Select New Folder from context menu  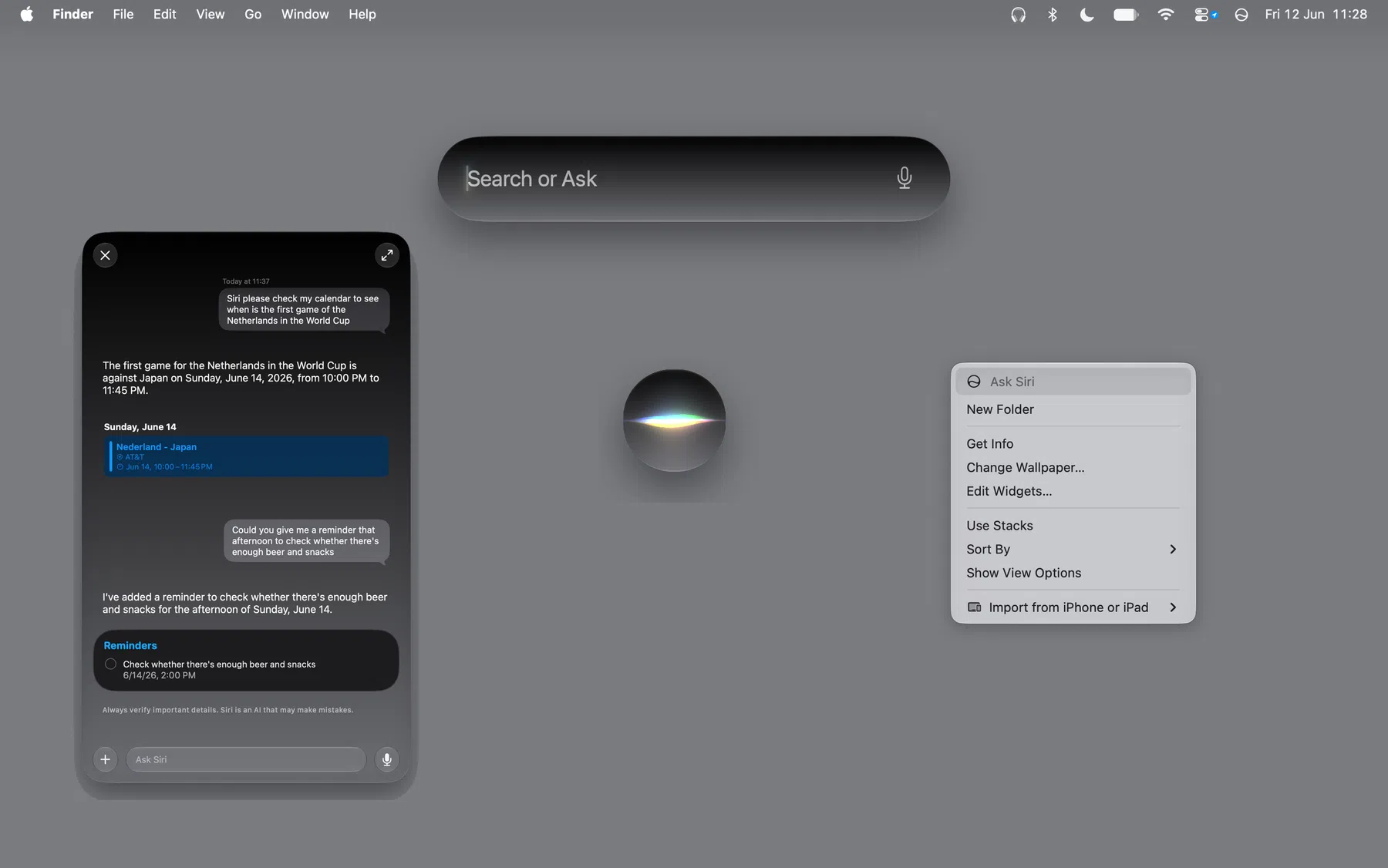(x=1073, y=409)
